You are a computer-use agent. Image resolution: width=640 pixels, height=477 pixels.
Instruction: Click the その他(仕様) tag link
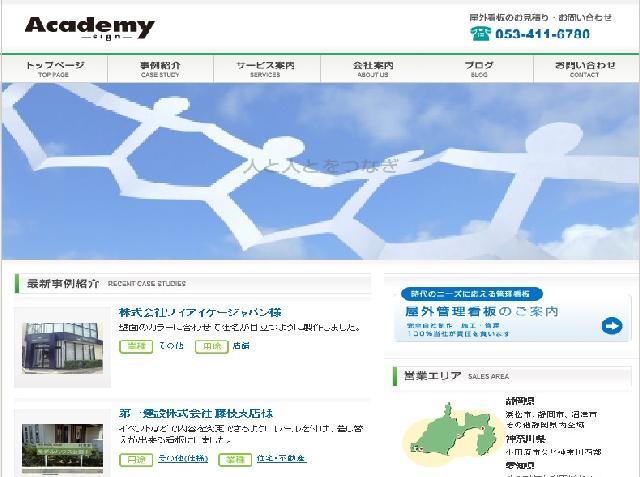coord(183,459)
